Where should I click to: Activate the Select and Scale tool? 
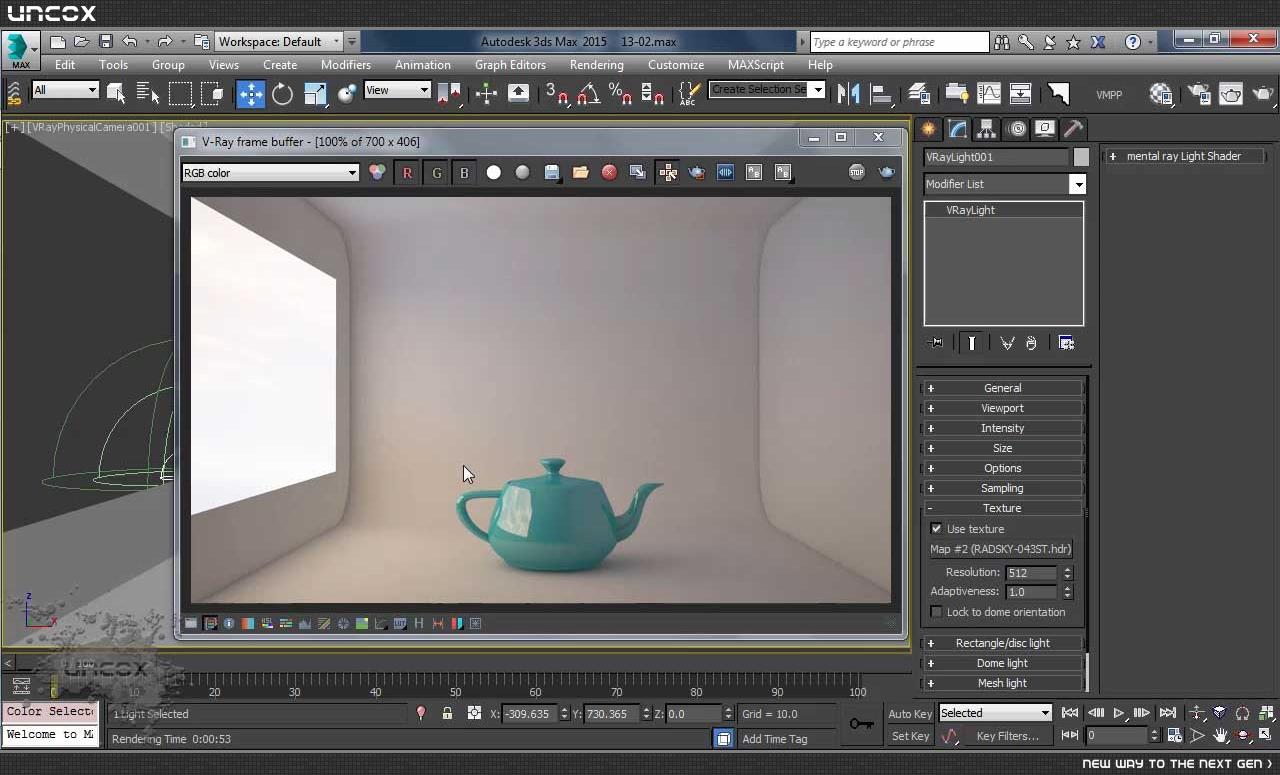point(315,94)
